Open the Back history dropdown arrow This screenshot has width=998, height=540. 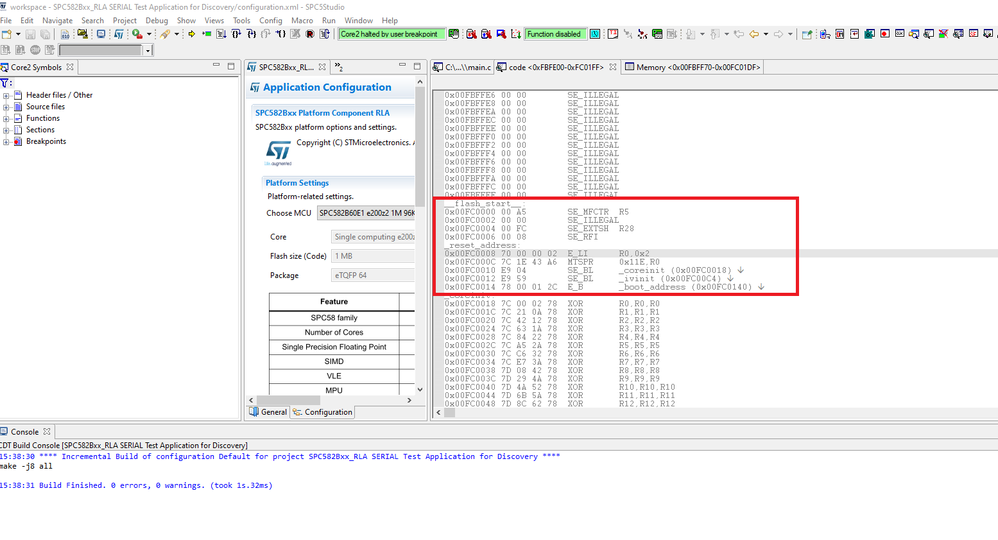pos(766,34)
